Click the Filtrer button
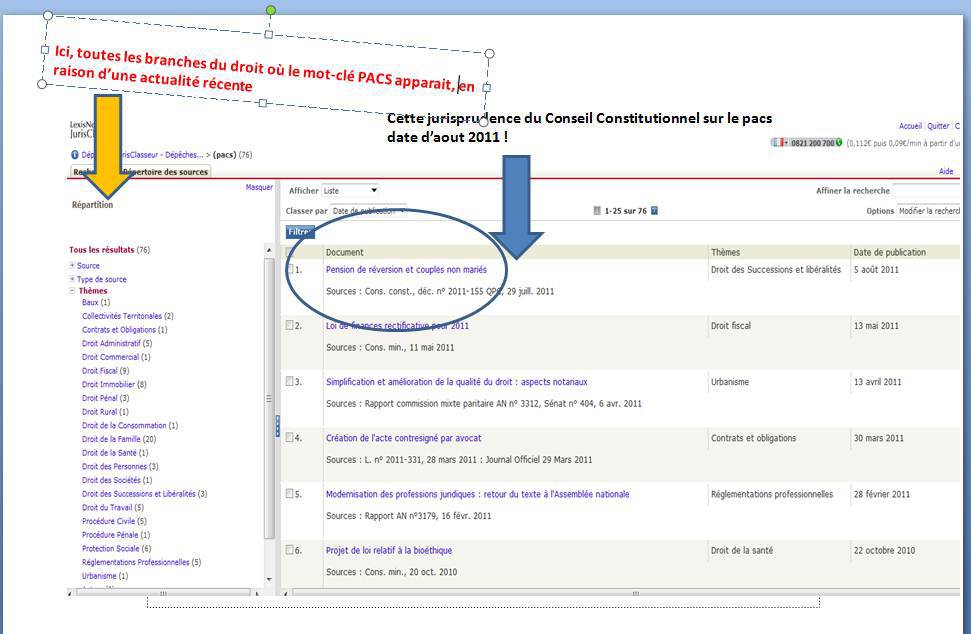 click(x=299, y=232)
